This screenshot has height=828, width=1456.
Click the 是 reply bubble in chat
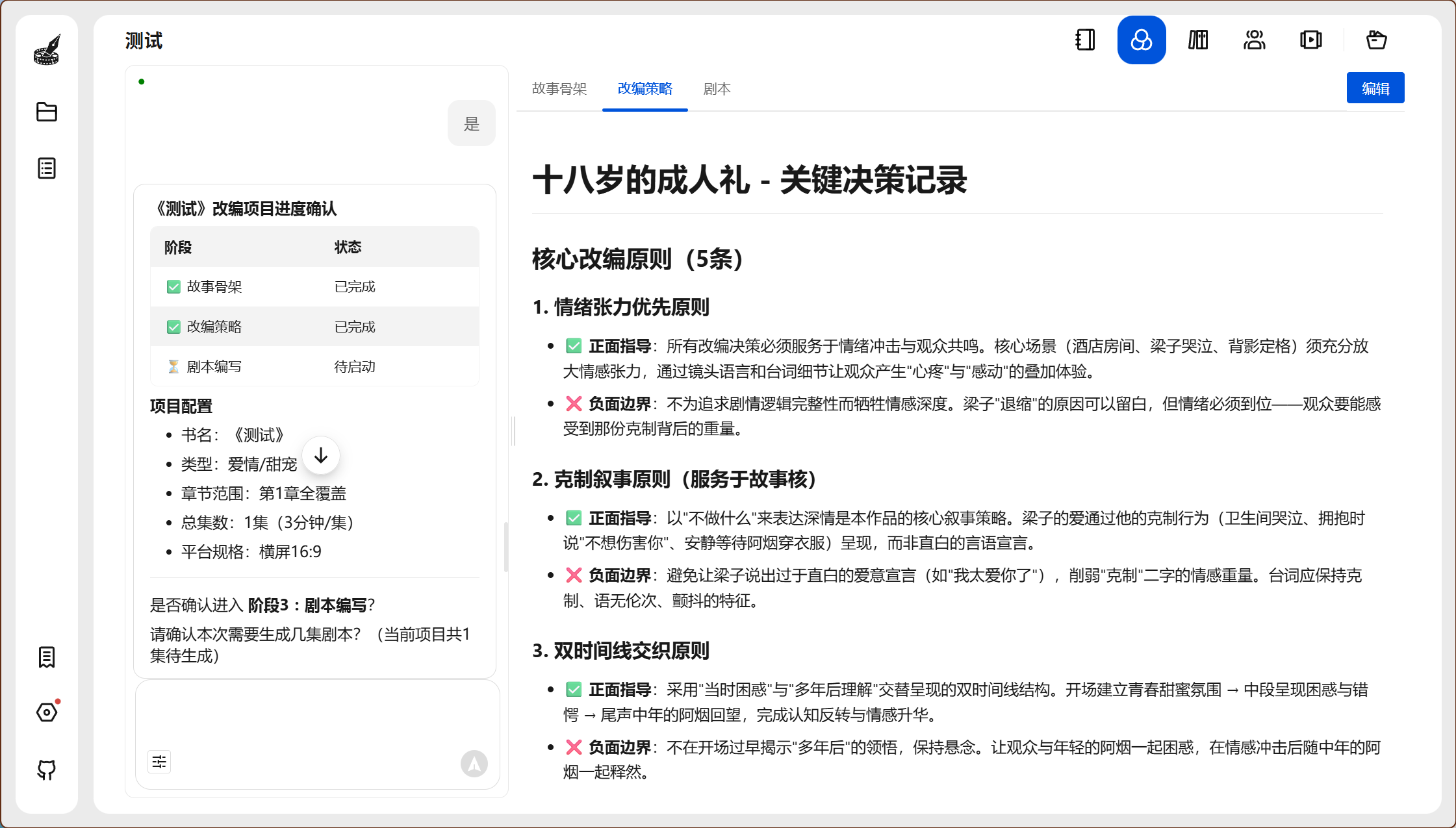click(x=472, y=123)
